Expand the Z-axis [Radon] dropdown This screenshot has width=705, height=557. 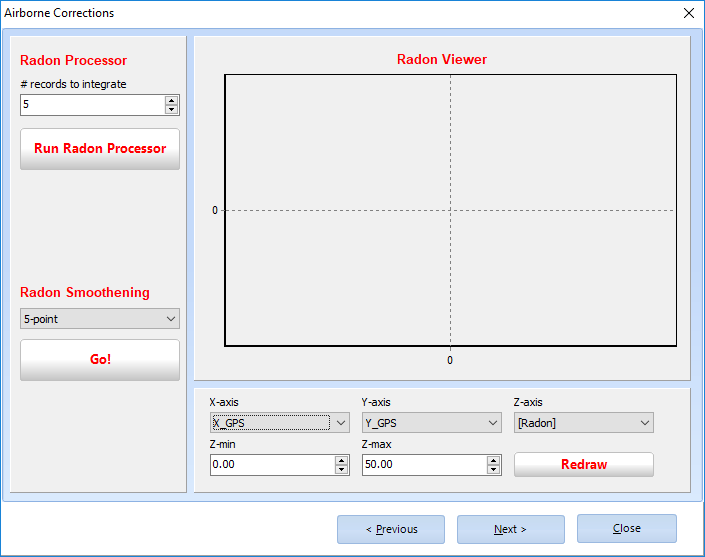tap(584, 423)
